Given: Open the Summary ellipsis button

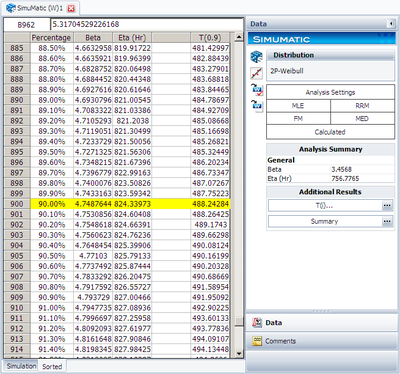Looking at the screenshot, I should pyautogui.click(x=387, y=221).
